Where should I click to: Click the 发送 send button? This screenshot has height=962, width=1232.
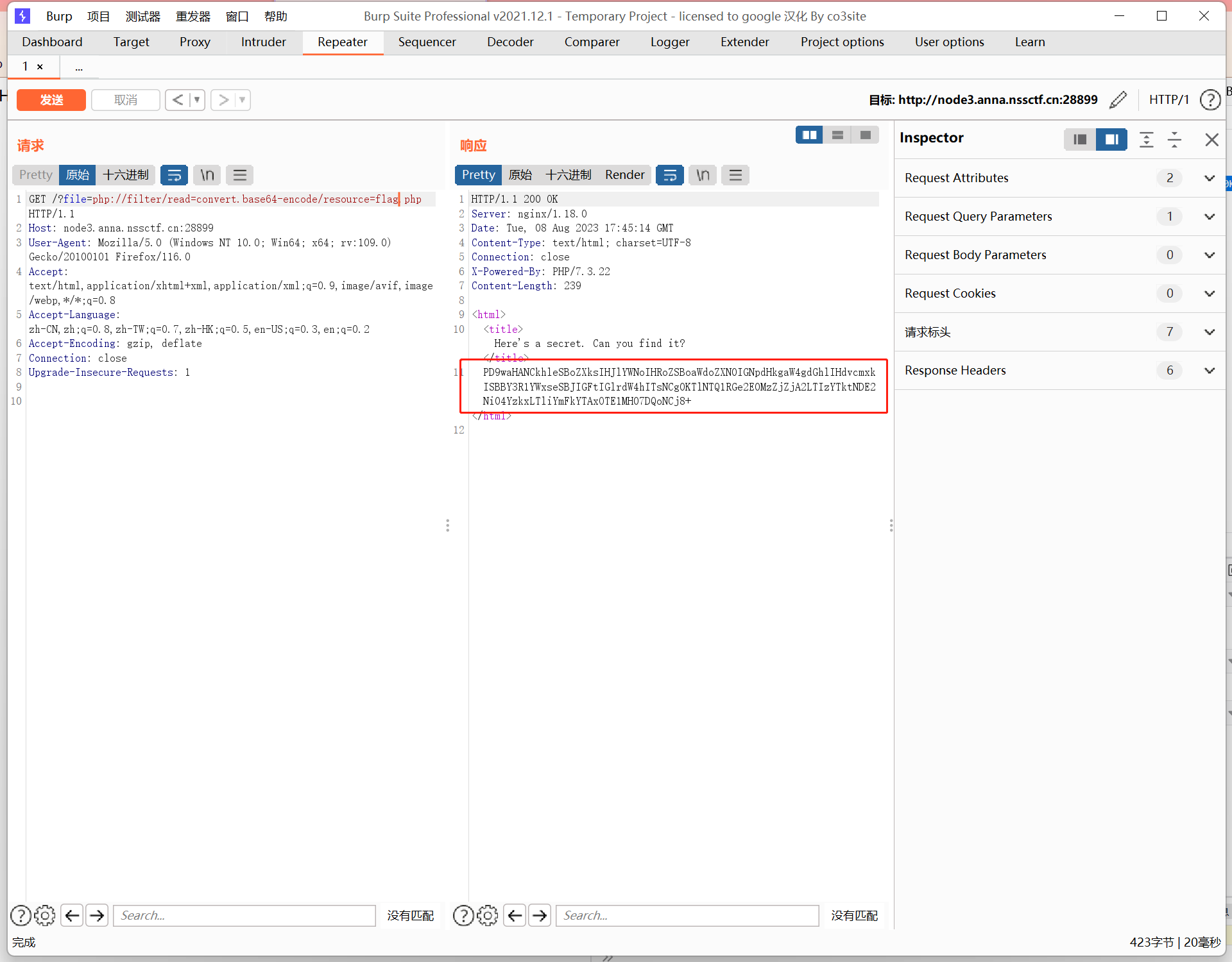click(51, 100)
